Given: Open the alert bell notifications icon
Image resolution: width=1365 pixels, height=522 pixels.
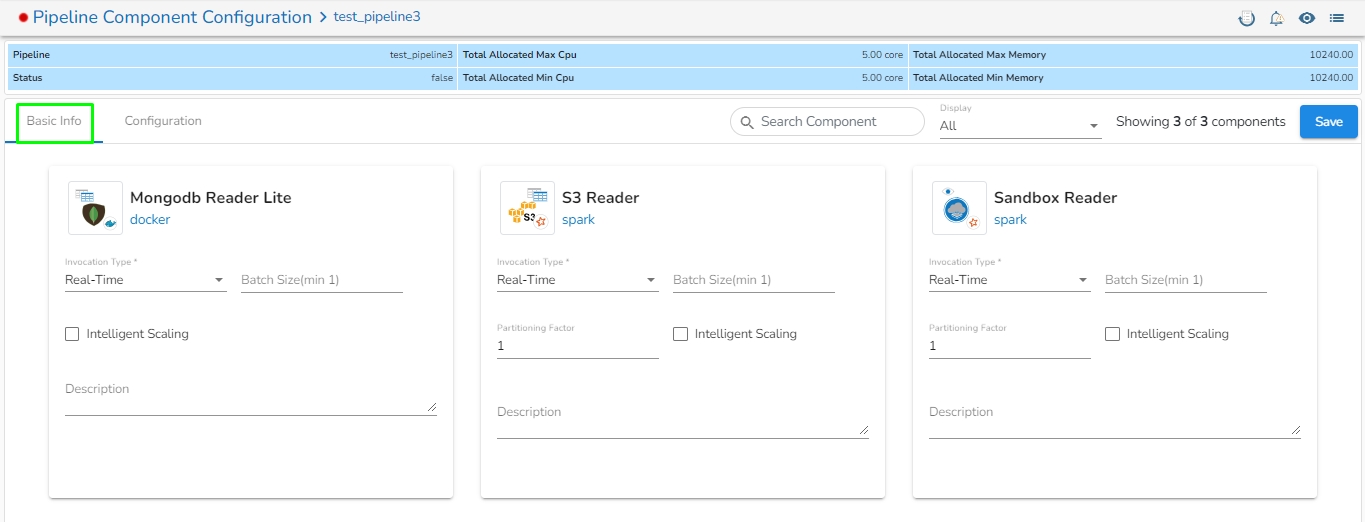Looking at the screenshot, I should pos(1276,18).
